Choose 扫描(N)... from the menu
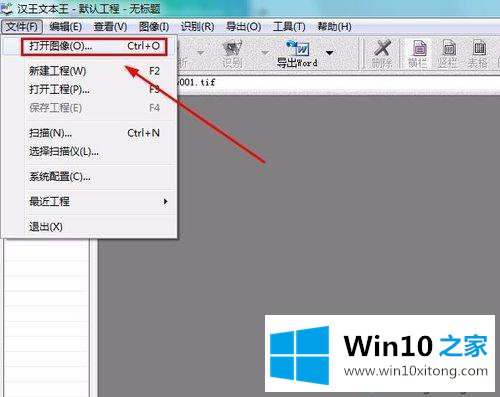This screenshot has height=397, width=500. point(90,133)
